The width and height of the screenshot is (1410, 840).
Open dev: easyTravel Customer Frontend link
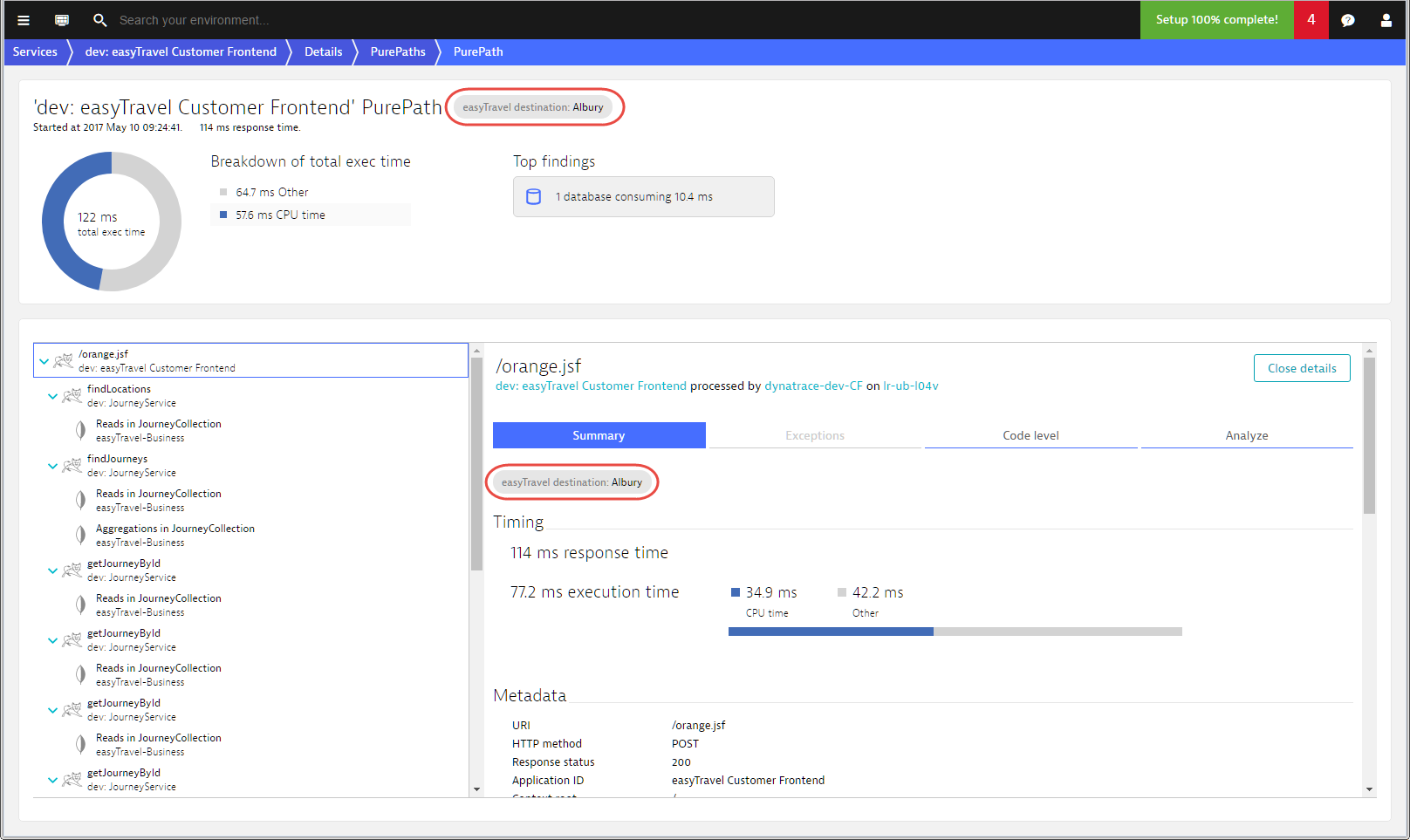591,386
